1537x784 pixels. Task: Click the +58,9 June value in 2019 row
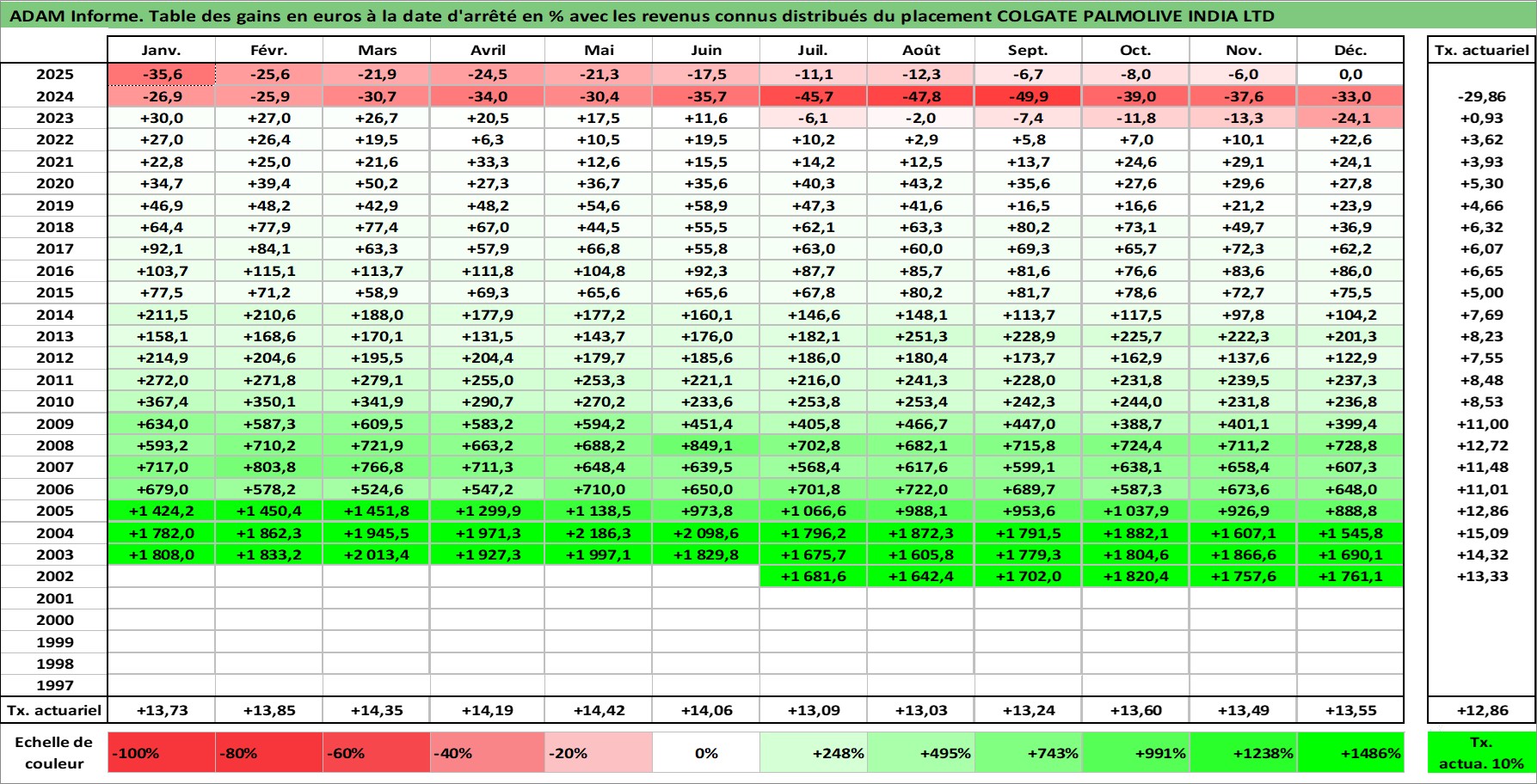point(705,205)
